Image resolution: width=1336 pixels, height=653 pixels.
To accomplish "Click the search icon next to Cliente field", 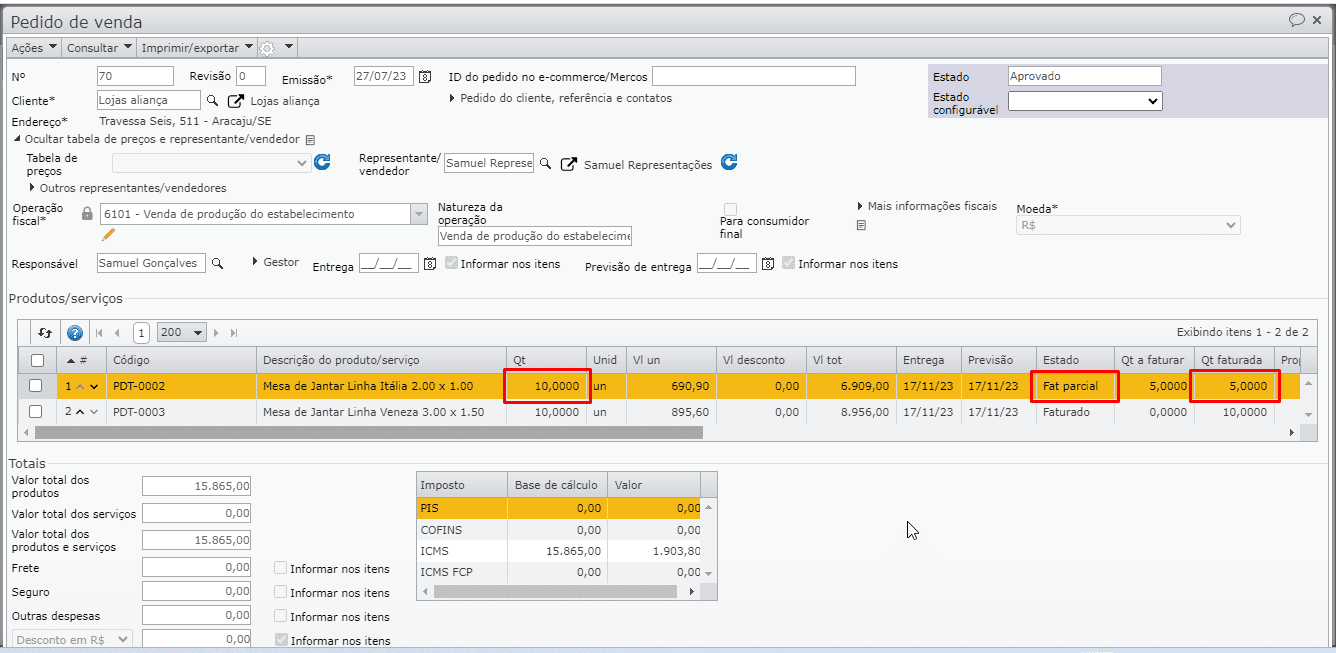I will [212, 101].
